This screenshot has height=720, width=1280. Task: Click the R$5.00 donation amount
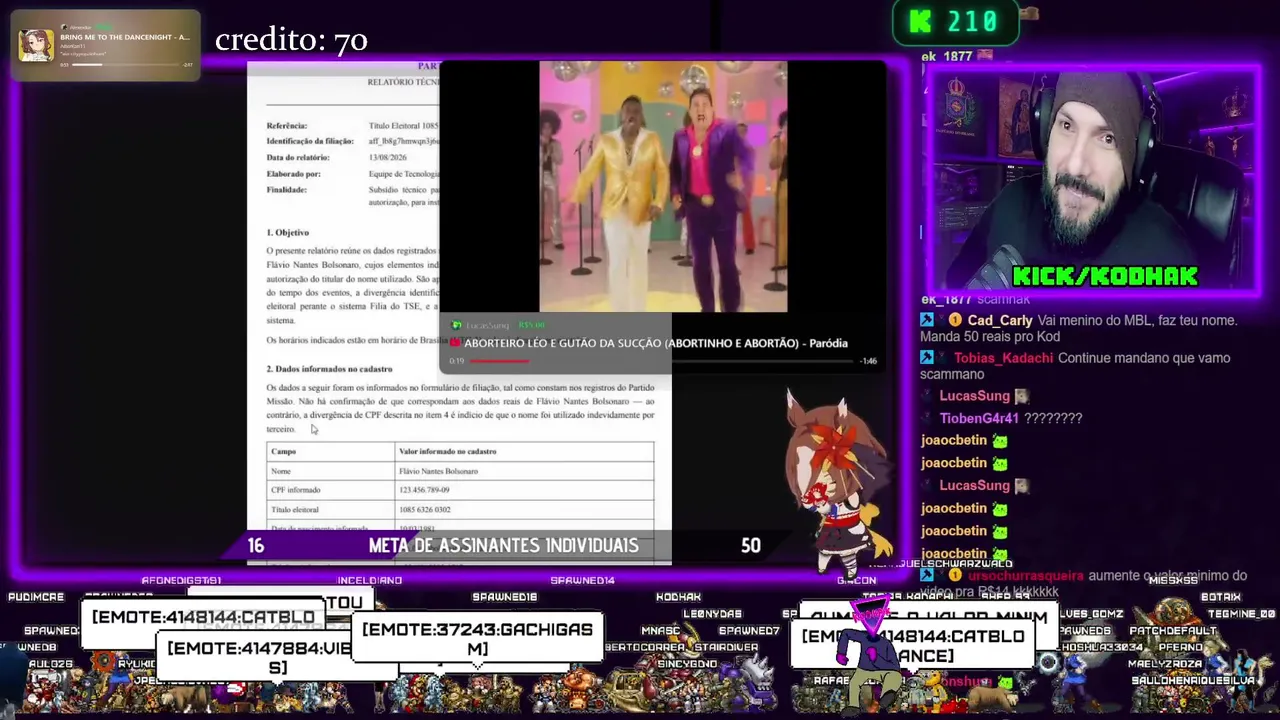click(x=530, y=325)
